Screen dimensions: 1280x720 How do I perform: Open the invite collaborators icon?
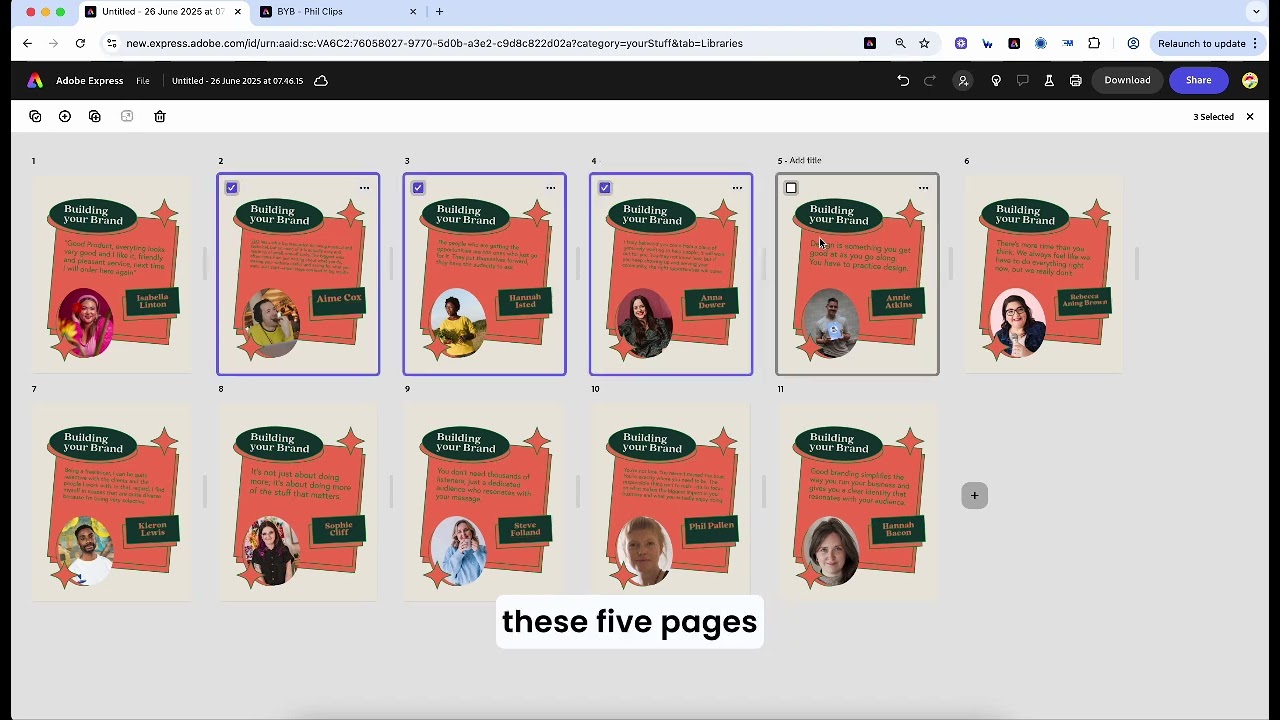(963, 81)
